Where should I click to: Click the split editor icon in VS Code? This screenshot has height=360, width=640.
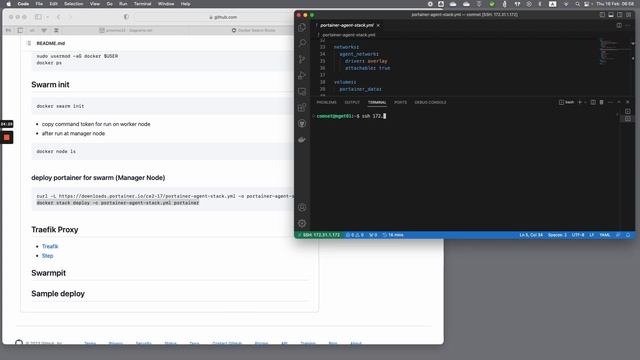619,25
